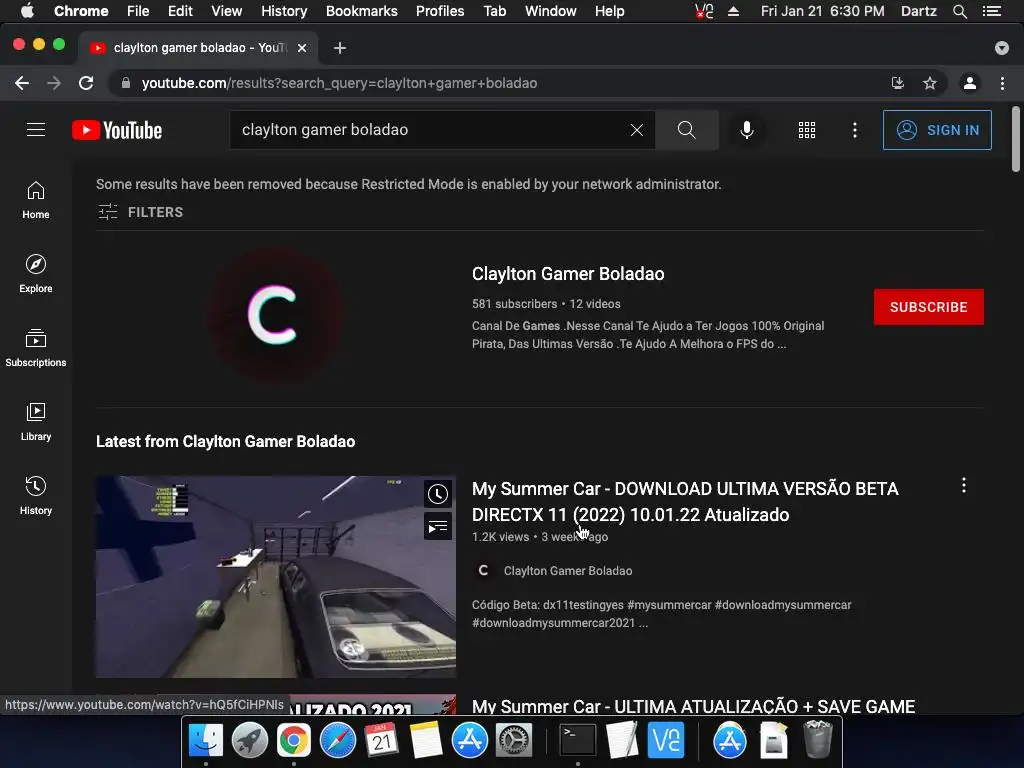This screenshot has width=1024, height=768.
Task: Open the YouTube hamburger guide menu
Action: click(36, 130)
